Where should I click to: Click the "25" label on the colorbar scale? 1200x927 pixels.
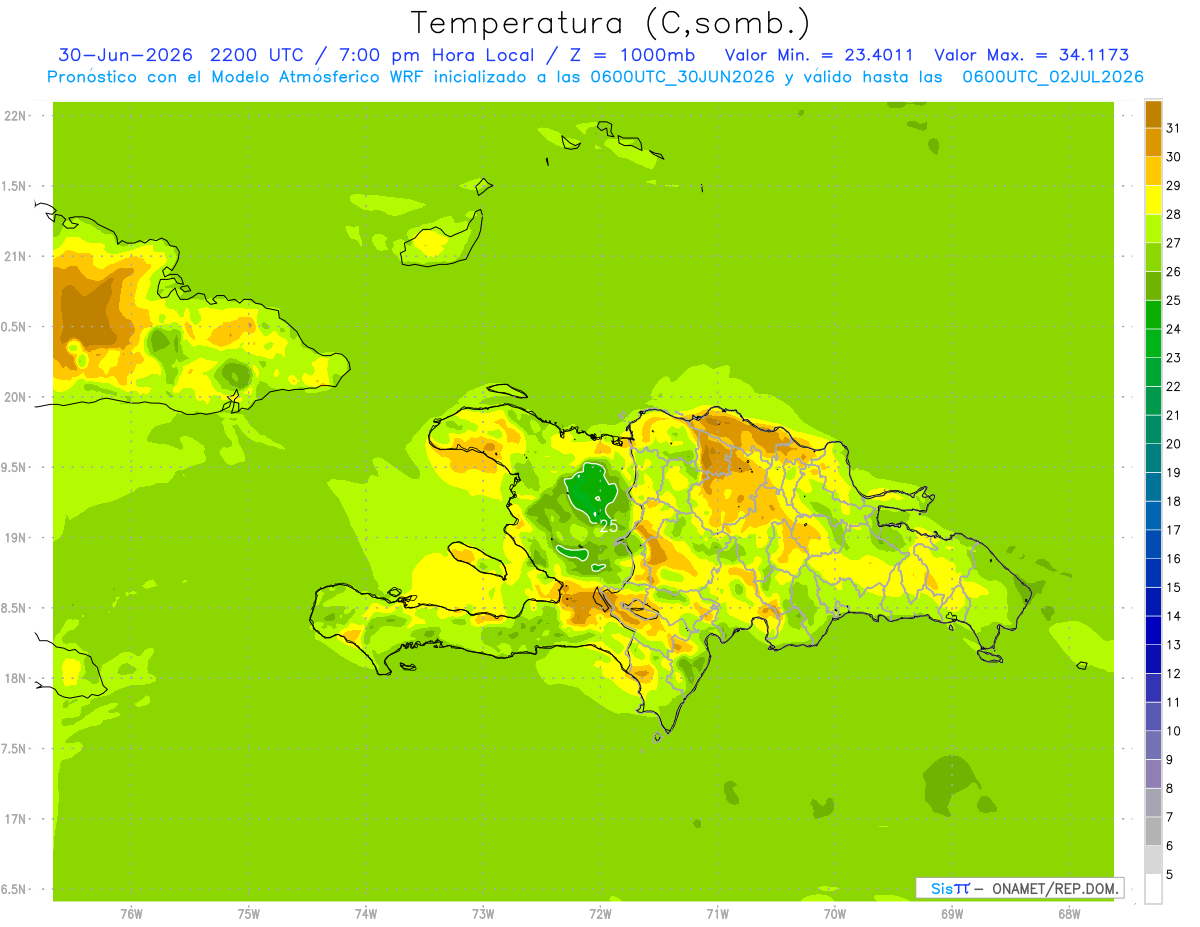[x=1173, y=300]
